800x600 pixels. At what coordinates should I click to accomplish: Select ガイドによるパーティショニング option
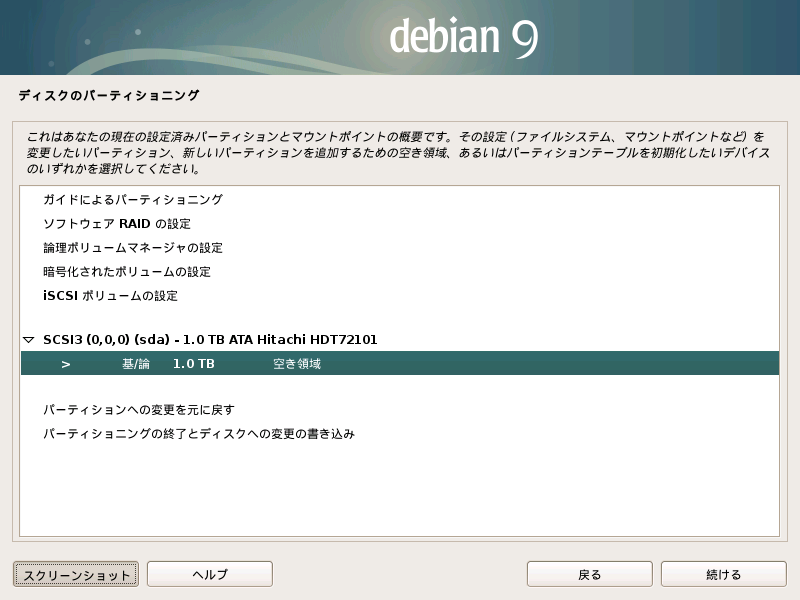click(x=132, y=200)
